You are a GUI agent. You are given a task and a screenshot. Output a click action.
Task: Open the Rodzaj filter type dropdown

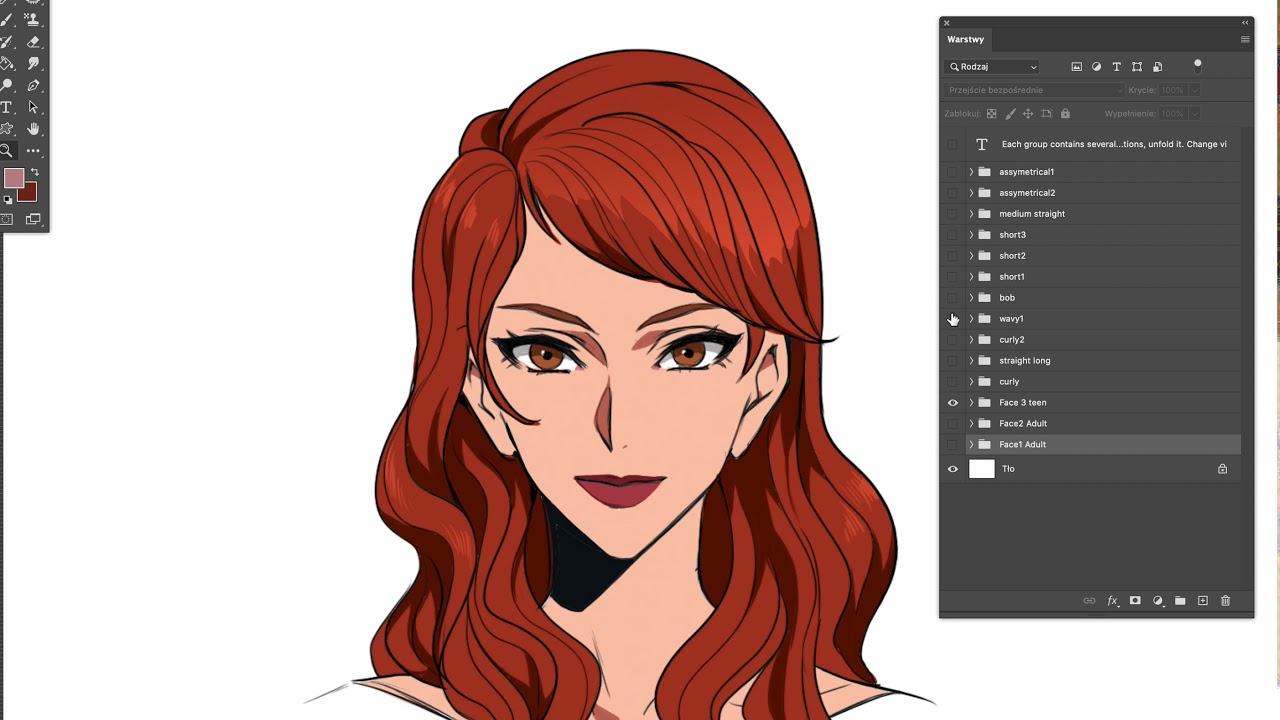coord(993,67)
